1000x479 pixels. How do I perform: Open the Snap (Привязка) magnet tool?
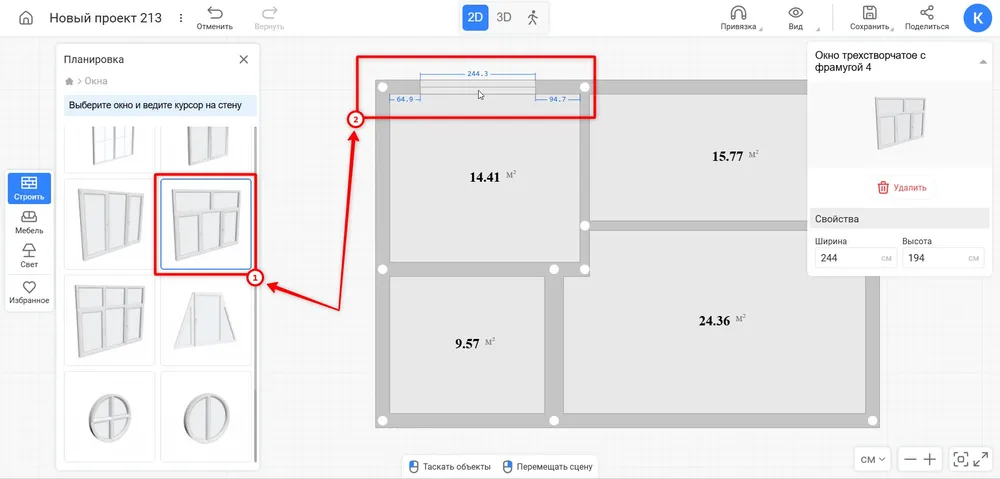coord(738,13)
